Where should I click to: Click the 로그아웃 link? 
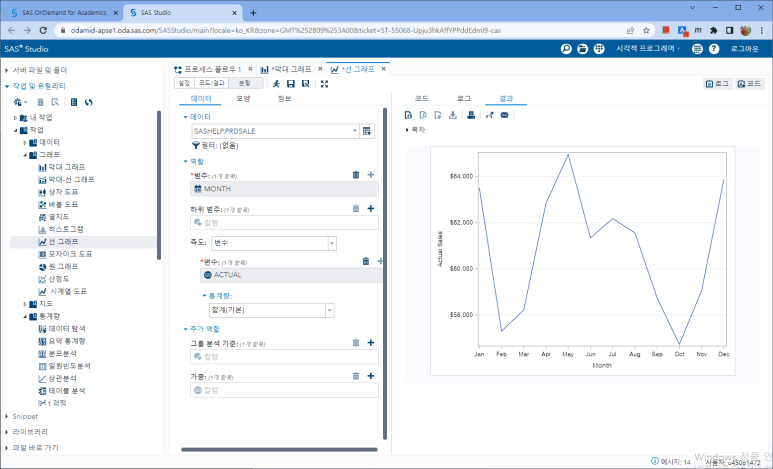(x=744, y=49)
